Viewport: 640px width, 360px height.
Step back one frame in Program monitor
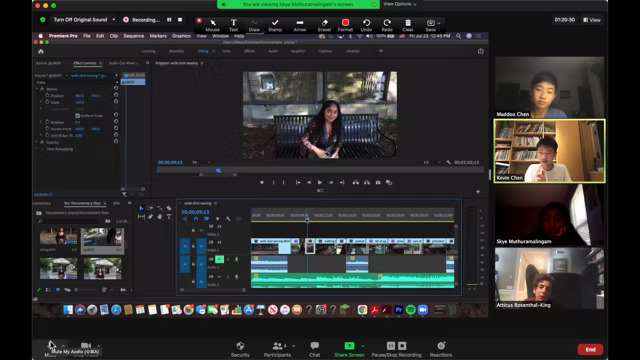pos(309,182)
